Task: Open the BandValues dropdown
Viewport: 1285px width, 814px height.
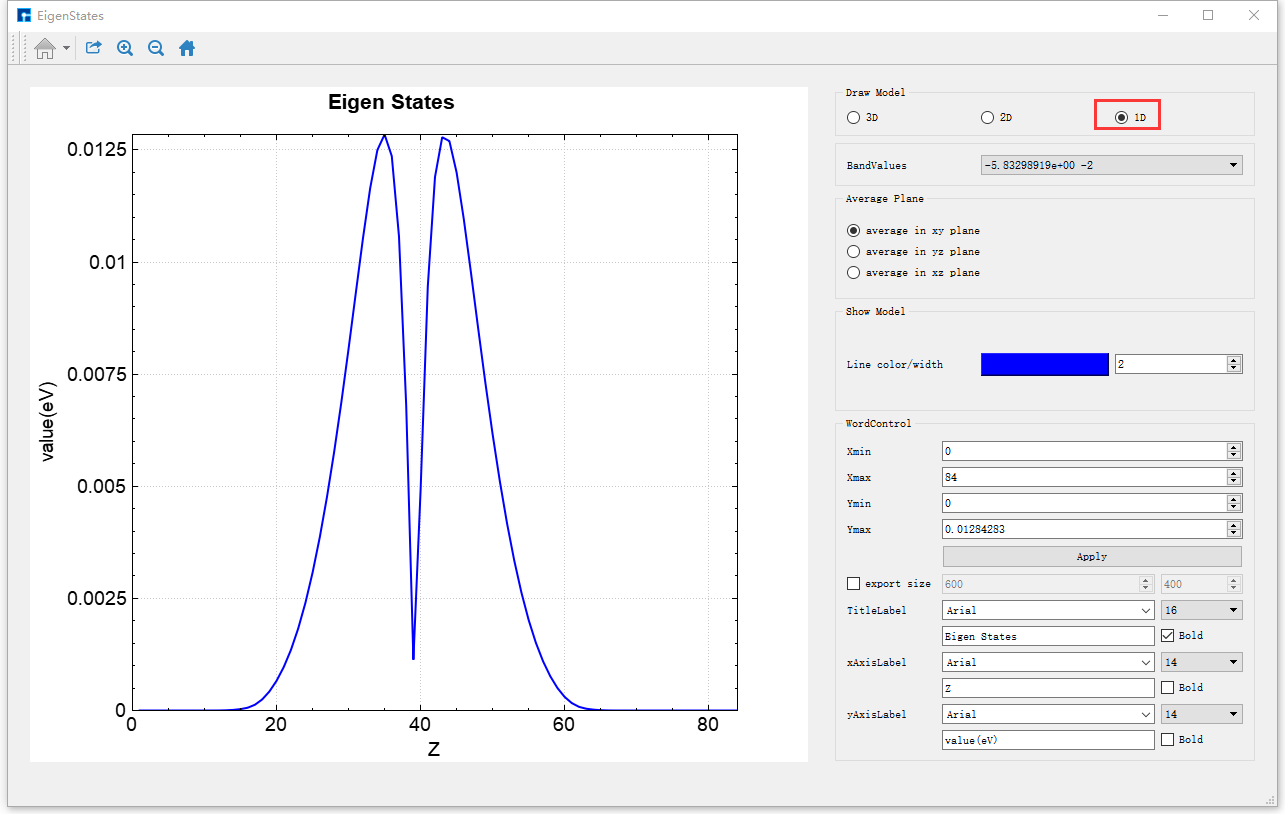Action: (1111, 165)
